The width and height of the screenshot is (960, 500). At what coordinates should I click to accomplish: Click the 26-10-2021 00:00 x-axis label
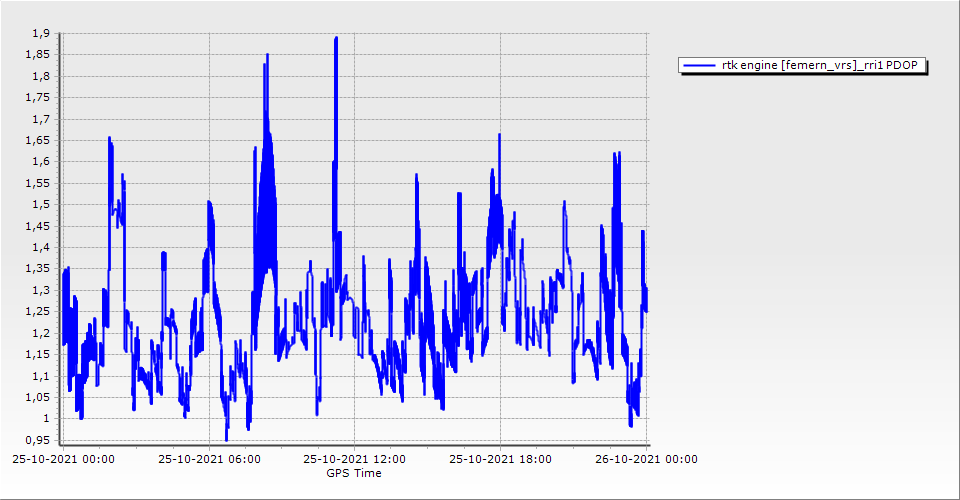(646, 459)
